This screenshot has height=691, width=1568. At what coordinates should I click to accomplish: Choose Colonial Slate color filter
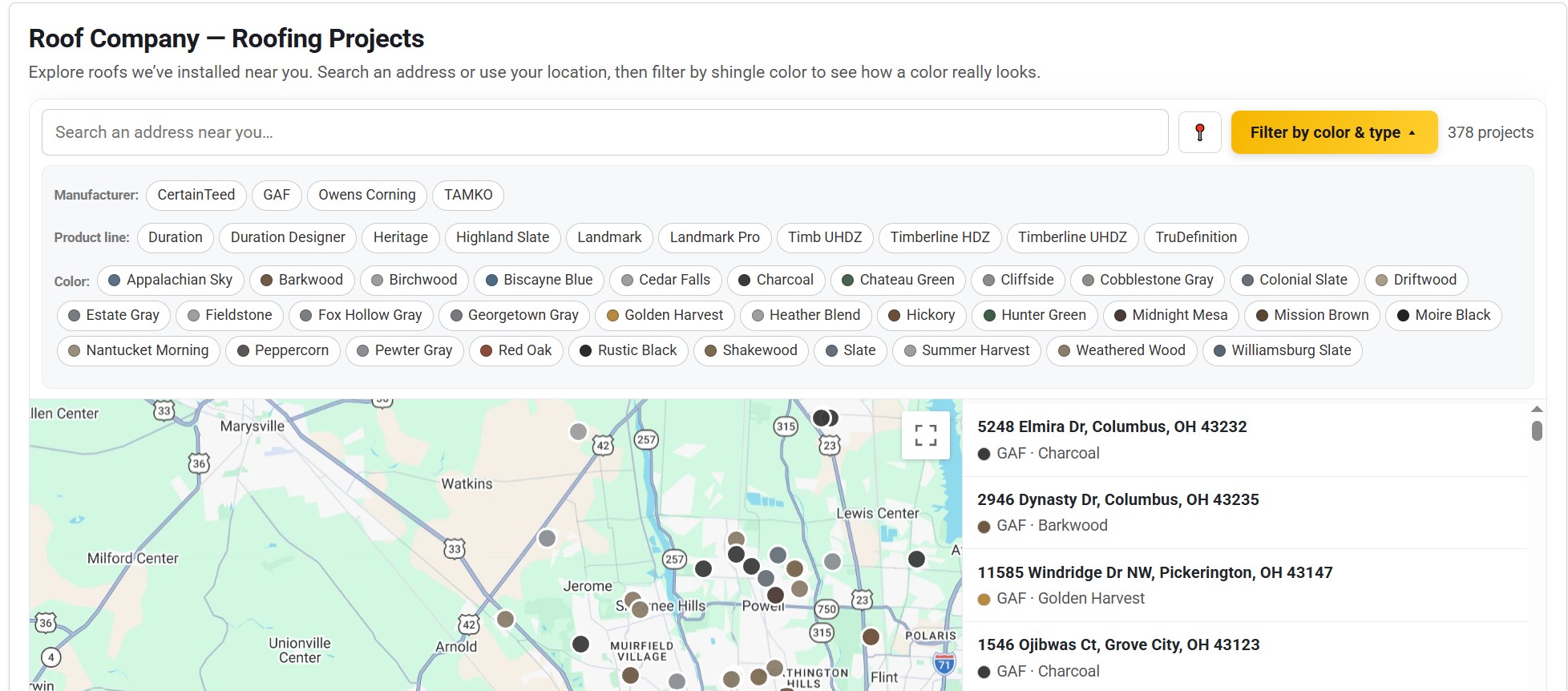(x=1295, y=280)
